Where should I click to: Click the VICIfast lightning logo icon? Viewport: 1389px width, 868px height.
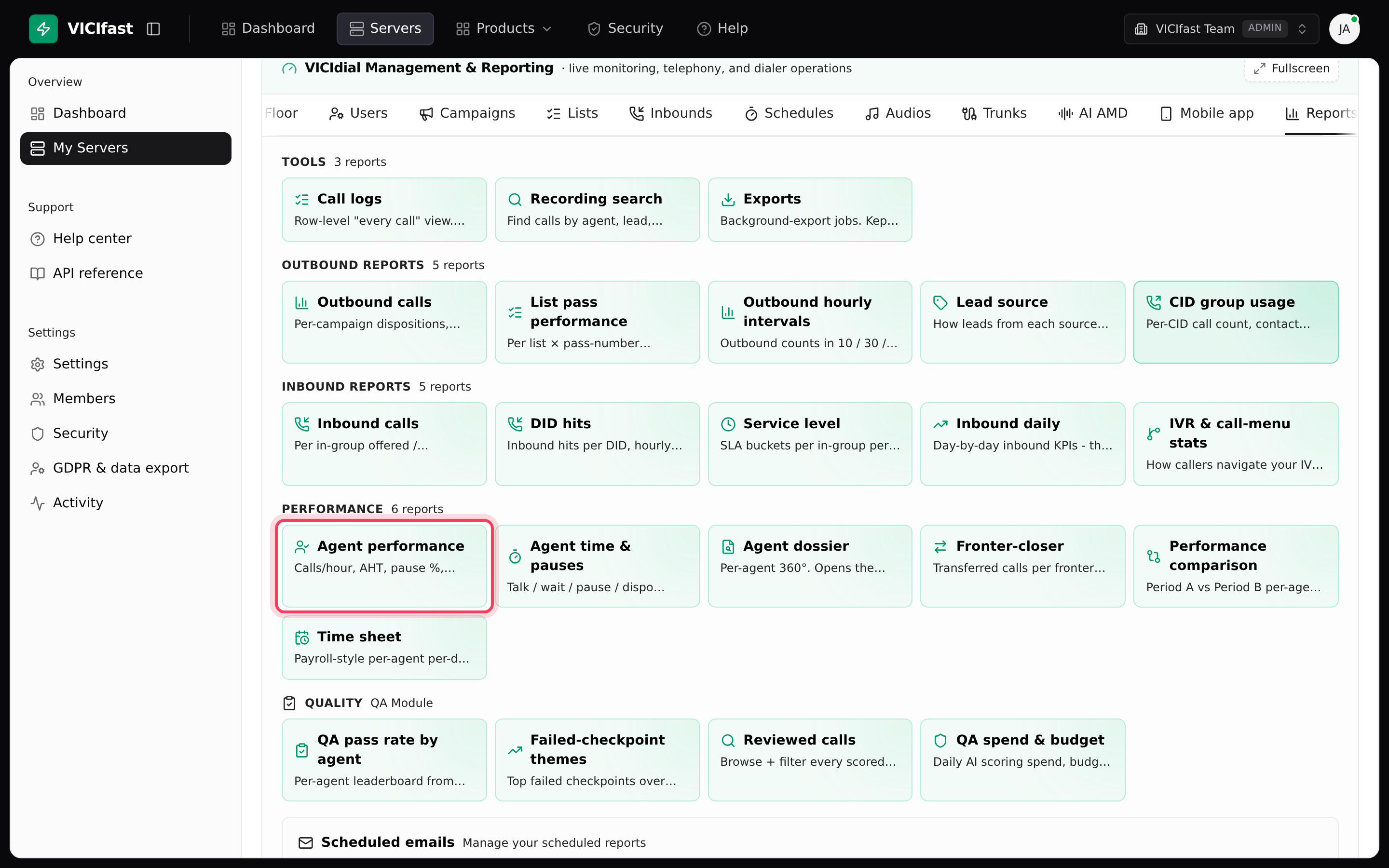[x=43, y=29]
